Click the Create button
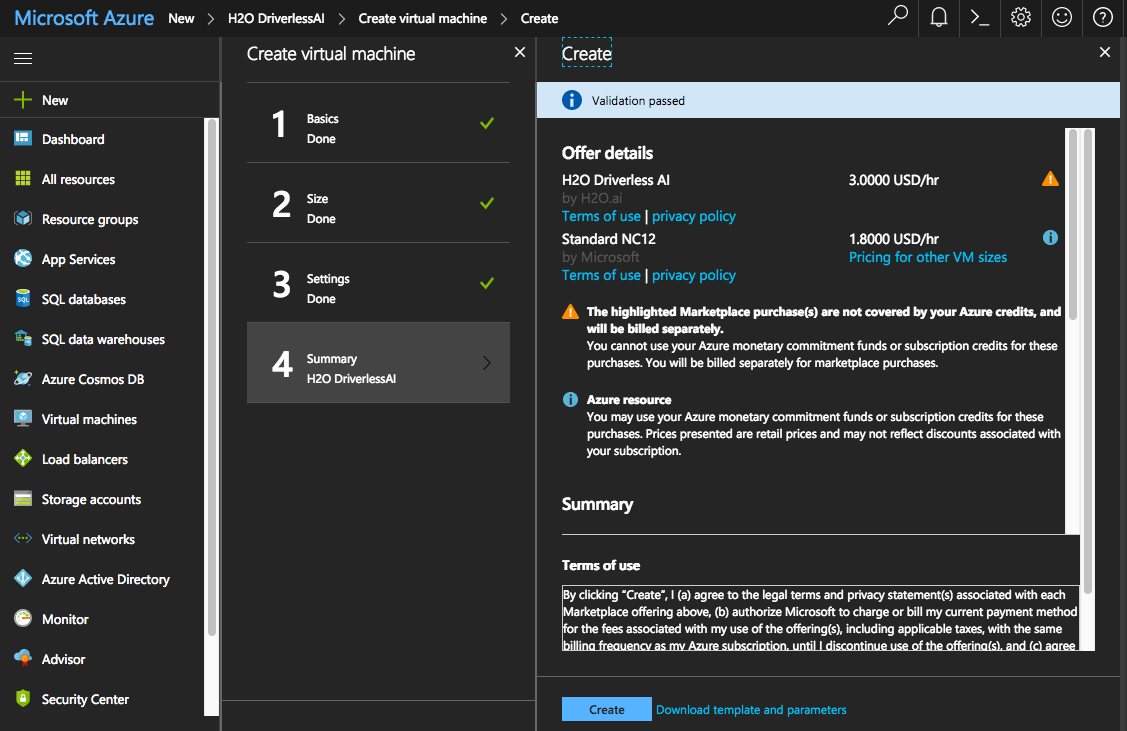Screen dimensions: 1127x731 pyautogui.click(x=606, y=708)
